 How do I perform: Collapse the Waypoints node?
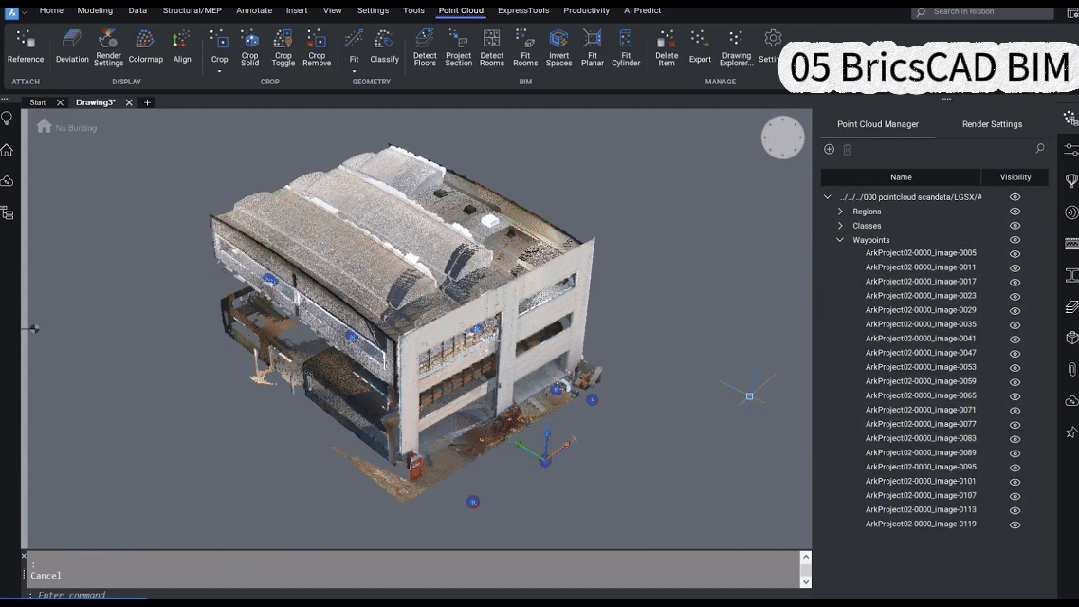tap(840, 240)
